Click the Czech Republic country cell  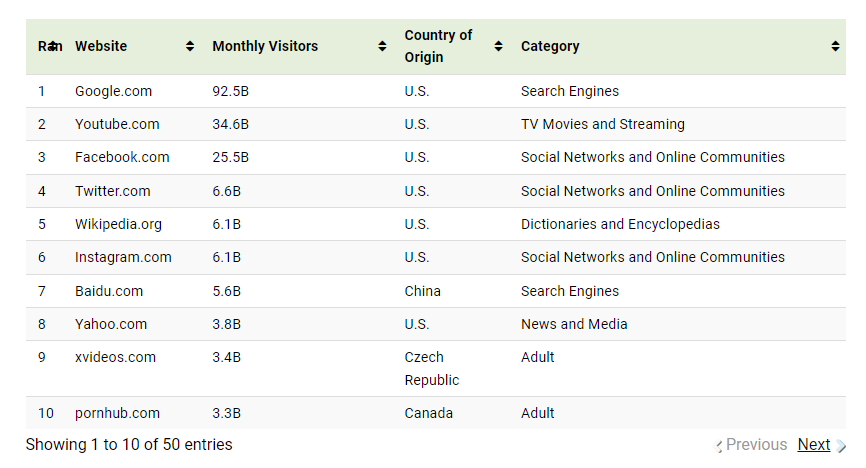point(431,369)
